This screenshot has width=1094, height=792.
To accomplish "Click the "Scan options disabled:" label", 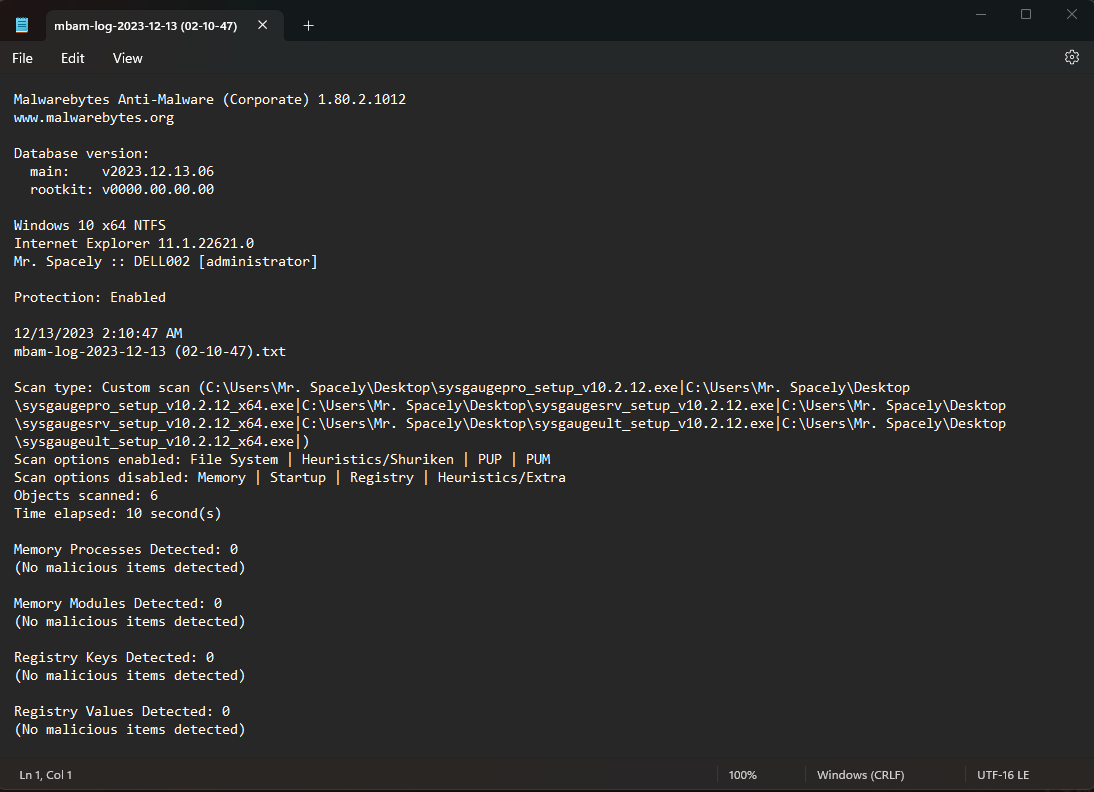I will (102, 478).
